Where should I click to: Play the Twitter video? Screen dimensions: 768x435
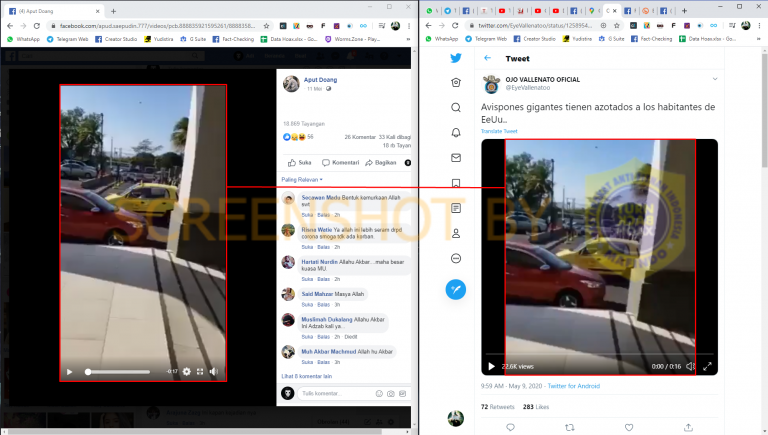coord(491,366)
